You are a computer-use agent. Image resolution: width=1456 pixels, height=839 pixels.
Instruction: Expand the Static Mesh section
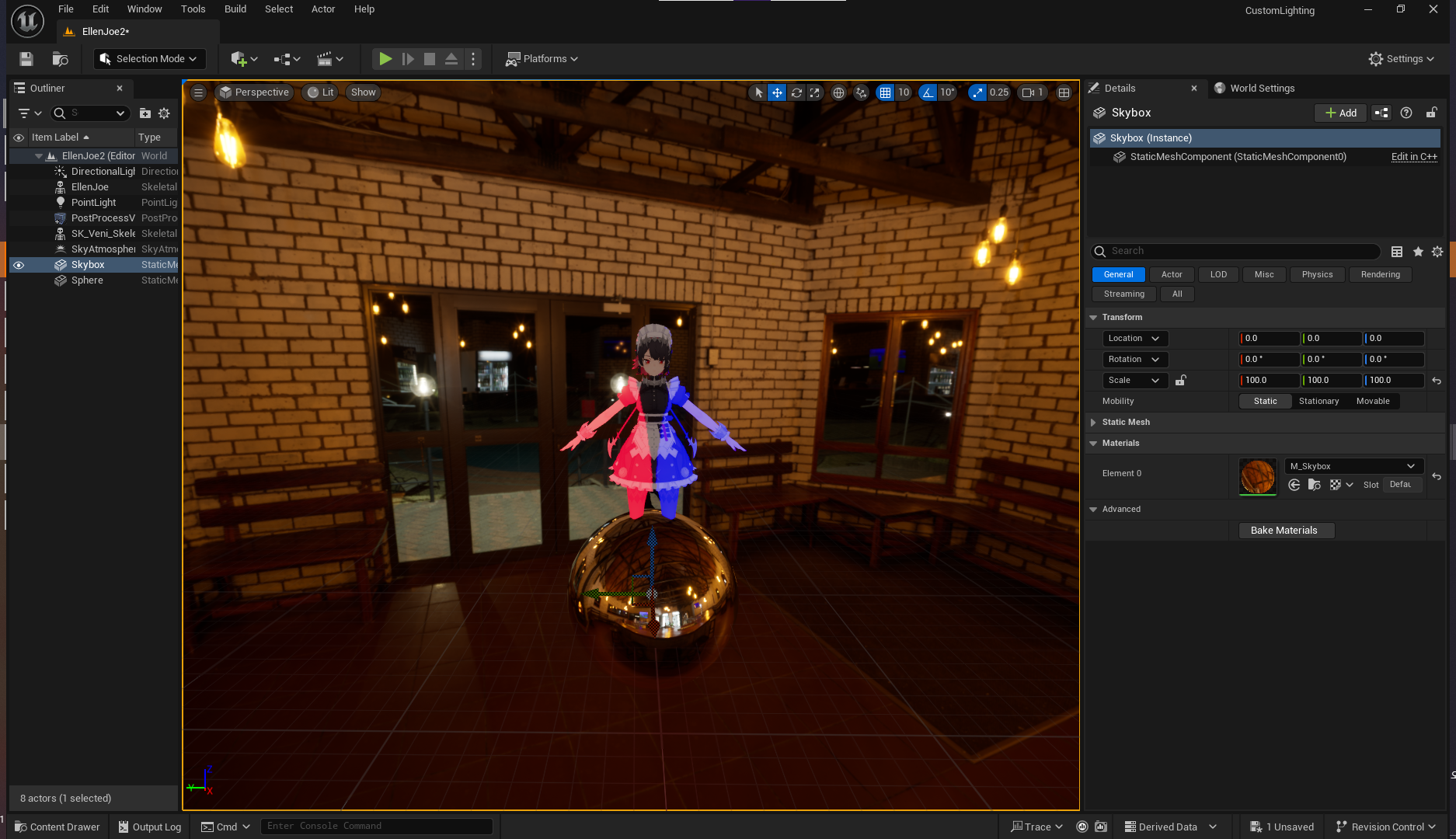(1093, 423)
